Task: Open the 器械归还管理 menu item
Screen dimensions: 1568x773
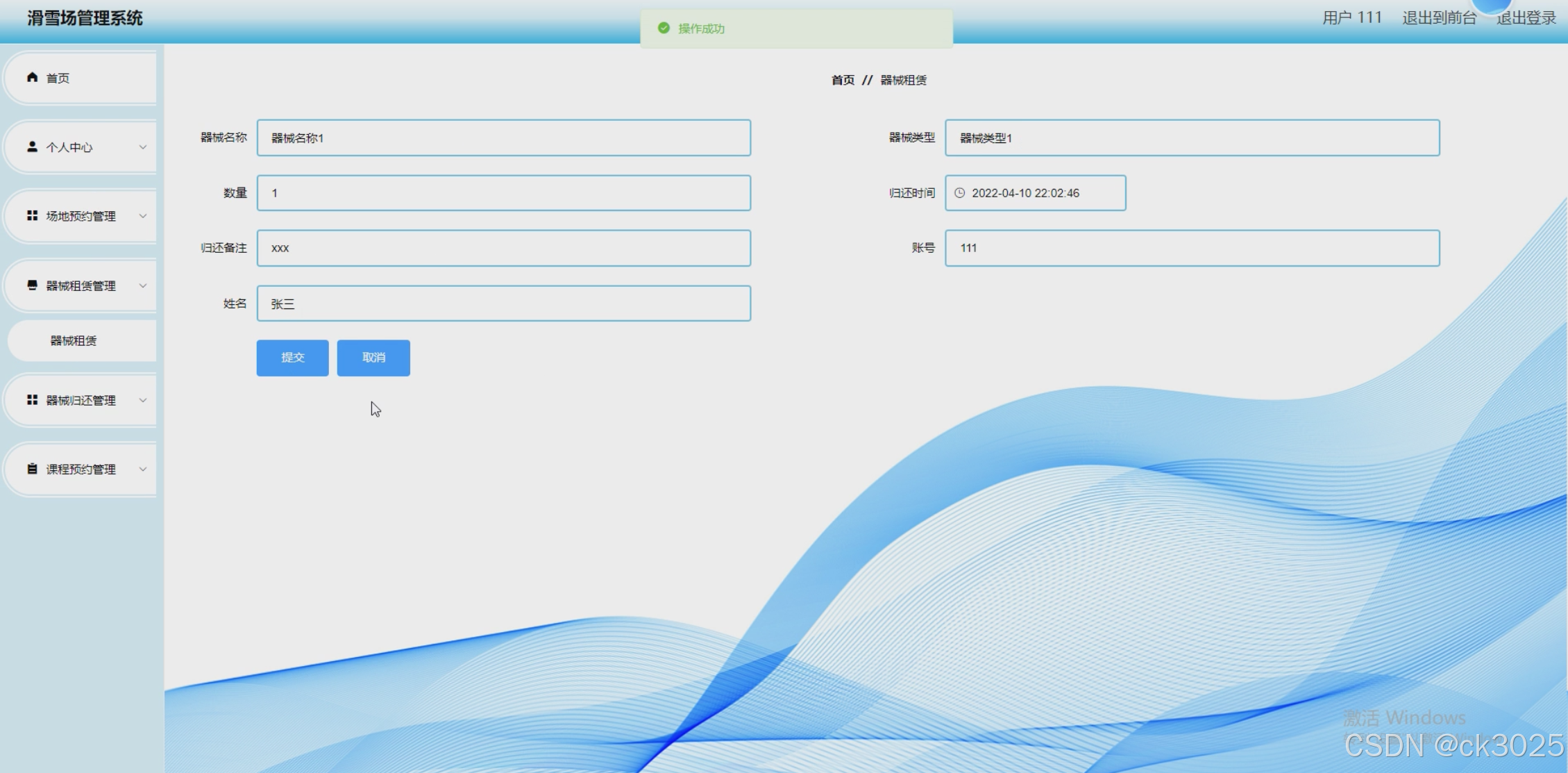Action: click(x=81, y=400)
